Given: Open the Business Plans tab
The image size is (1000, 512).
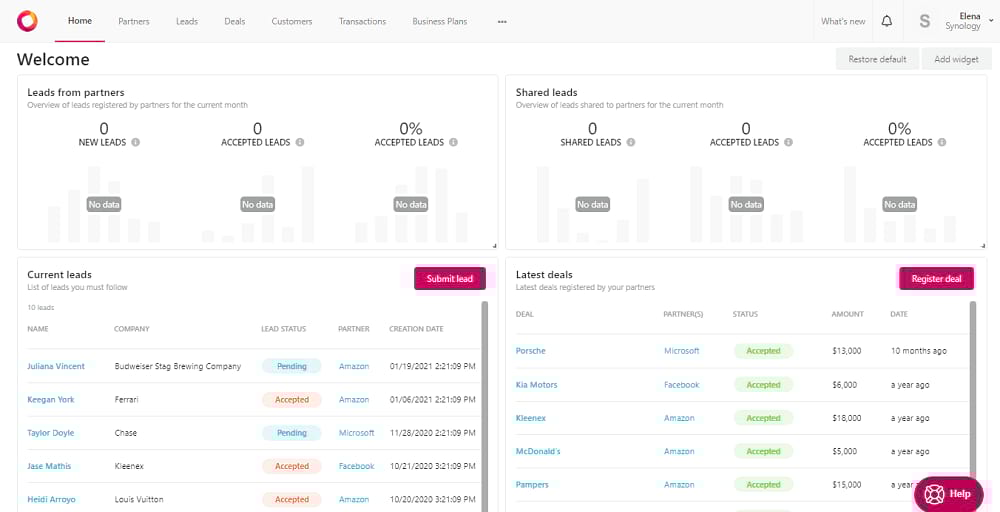Looking at the screenshot, I should pos(439,21).
